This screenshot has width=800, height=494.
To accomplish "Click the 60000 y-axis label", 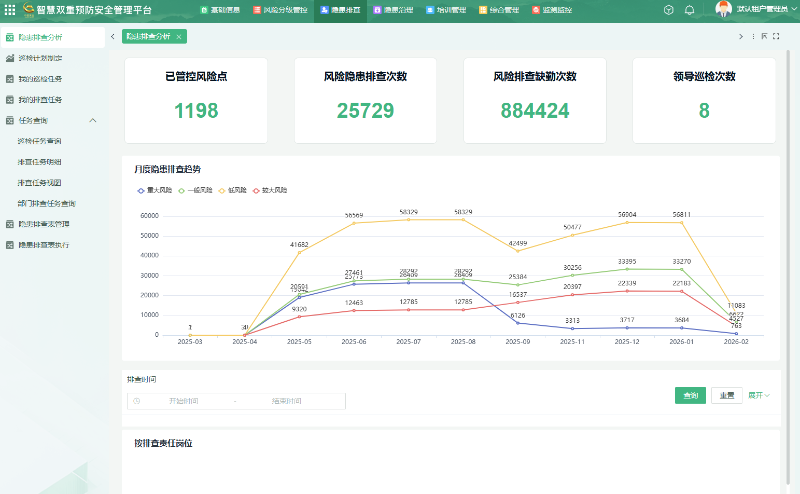I will click(x=149, y=216).
